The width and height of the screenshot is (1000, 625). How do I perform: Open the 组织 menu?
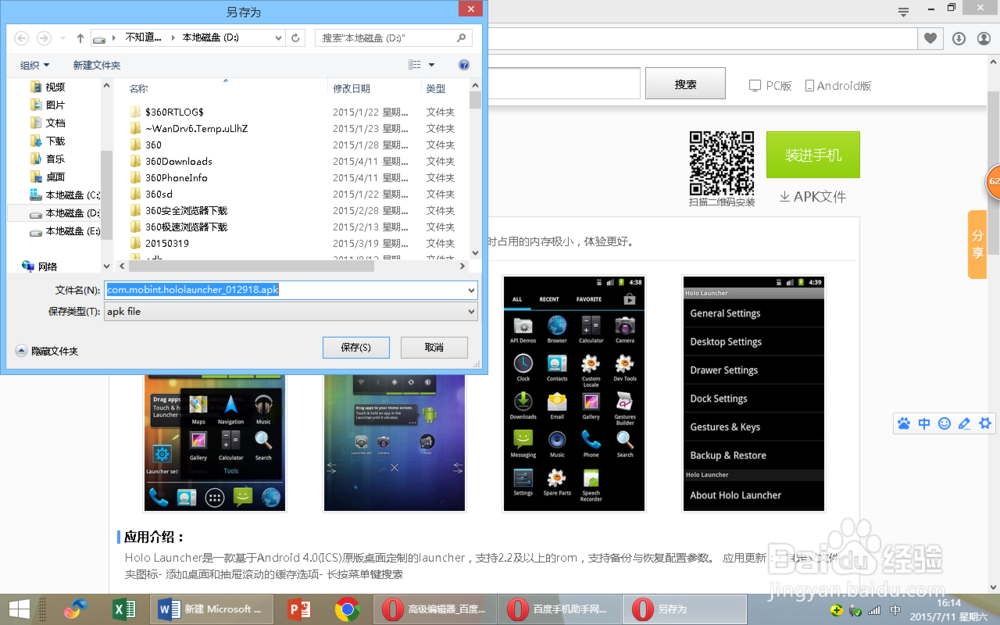click(x=34, y=65)
